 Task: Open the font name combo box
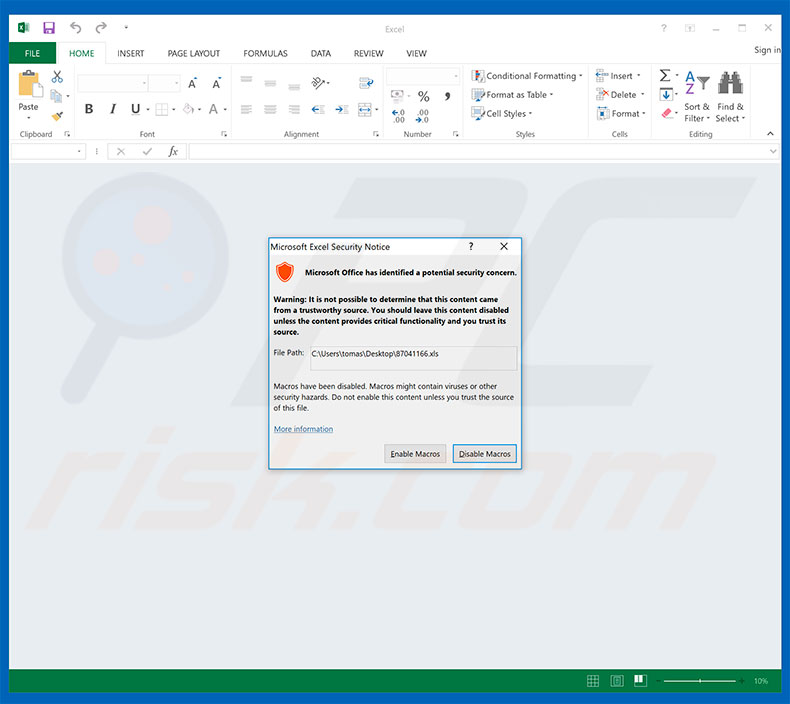pos(113,83)
